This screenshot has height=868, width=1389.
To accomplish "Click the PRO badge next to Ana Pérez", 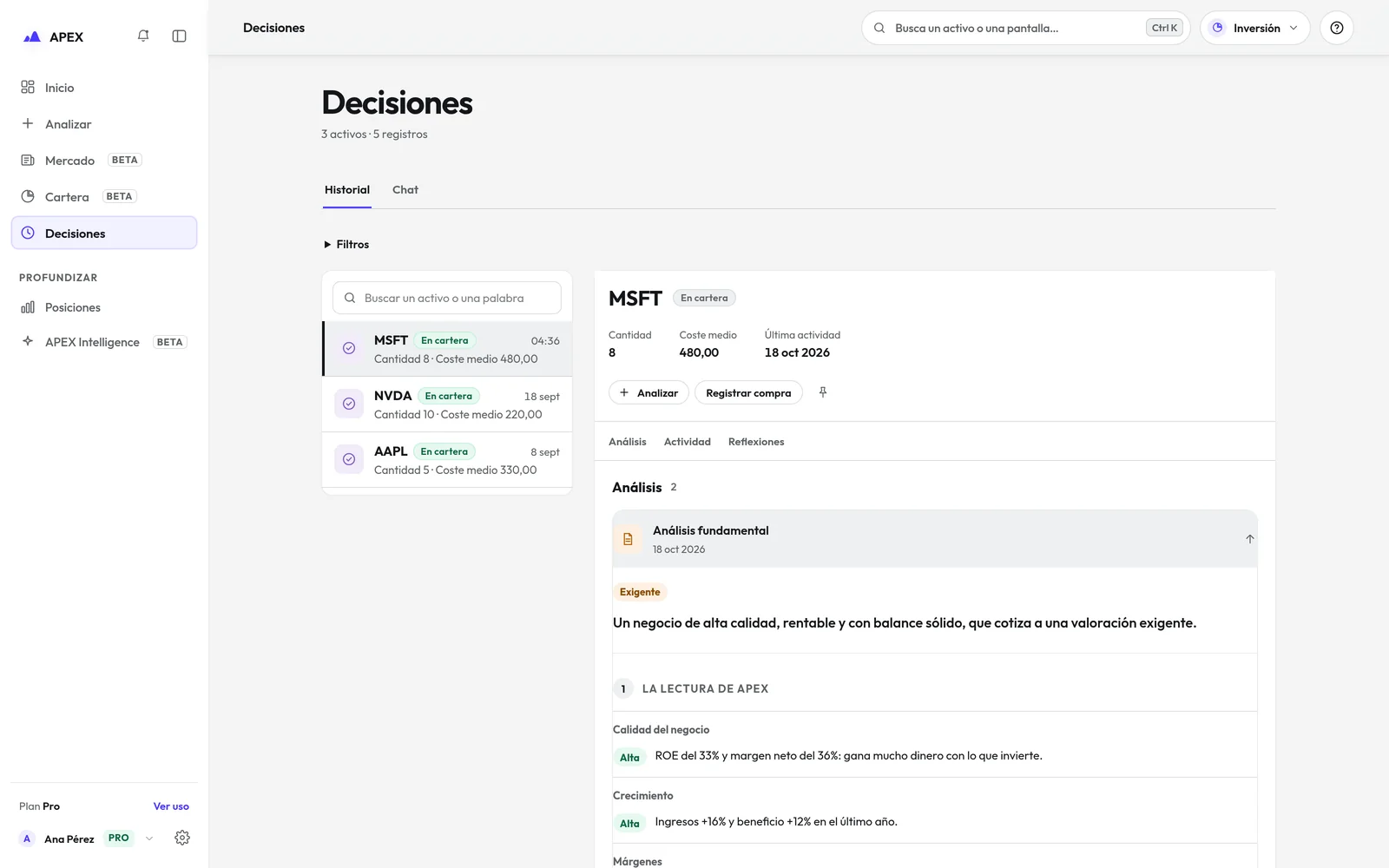I will (x=119, y=838).
